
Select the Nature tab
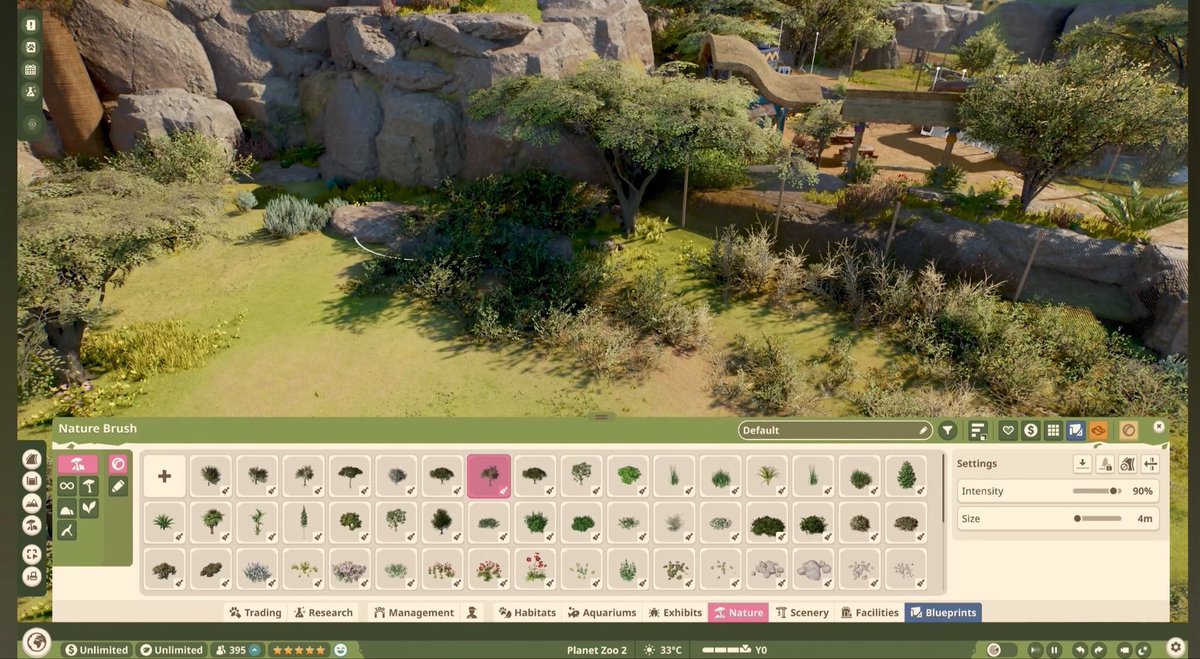pyautogui.click(x=738, y=613)
